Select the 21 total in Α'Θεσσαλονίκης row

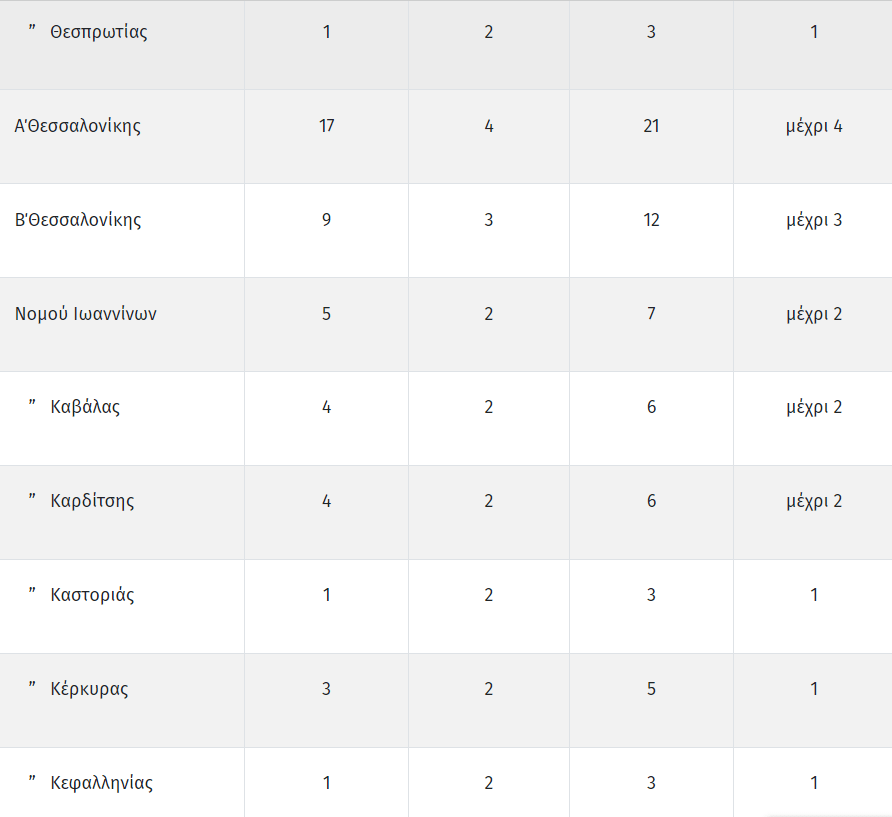651,126
